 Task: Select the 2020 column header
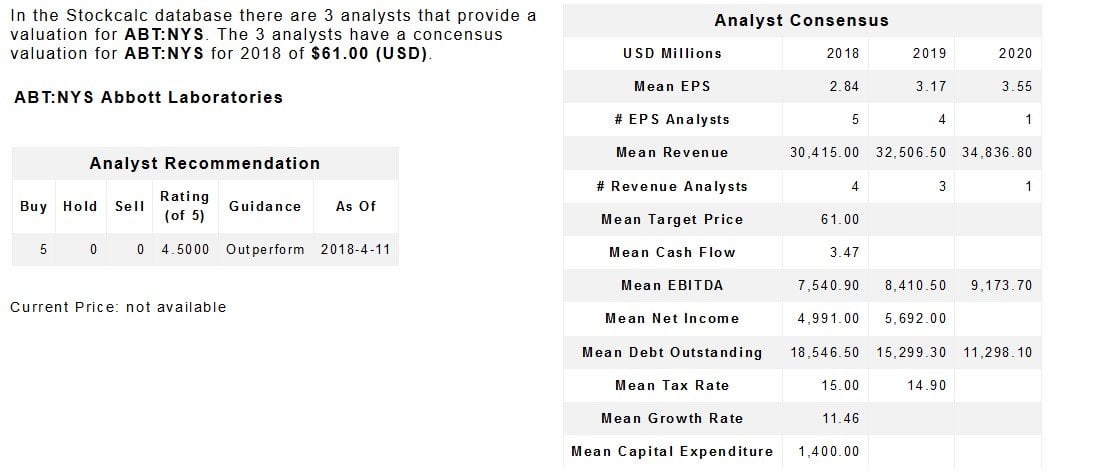click(x=1016, y=53)
